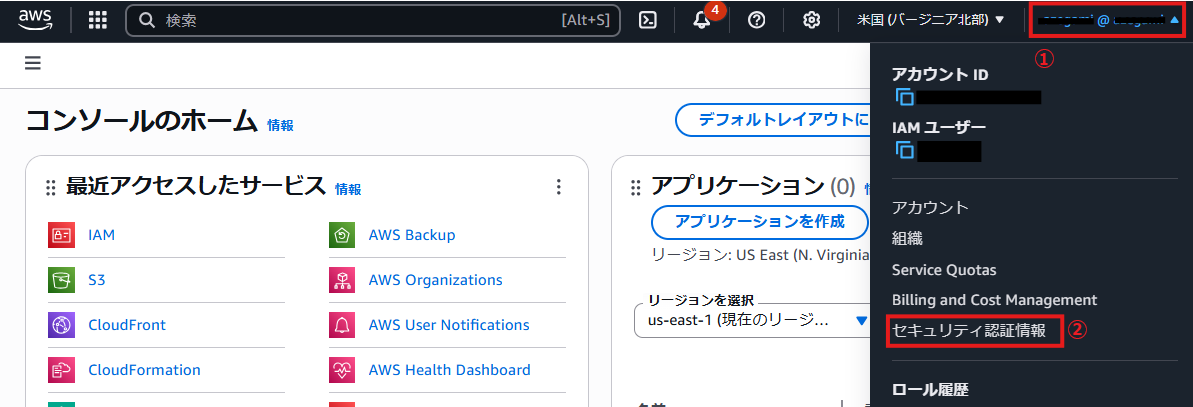Open the notifications bell

click(702, 21)
